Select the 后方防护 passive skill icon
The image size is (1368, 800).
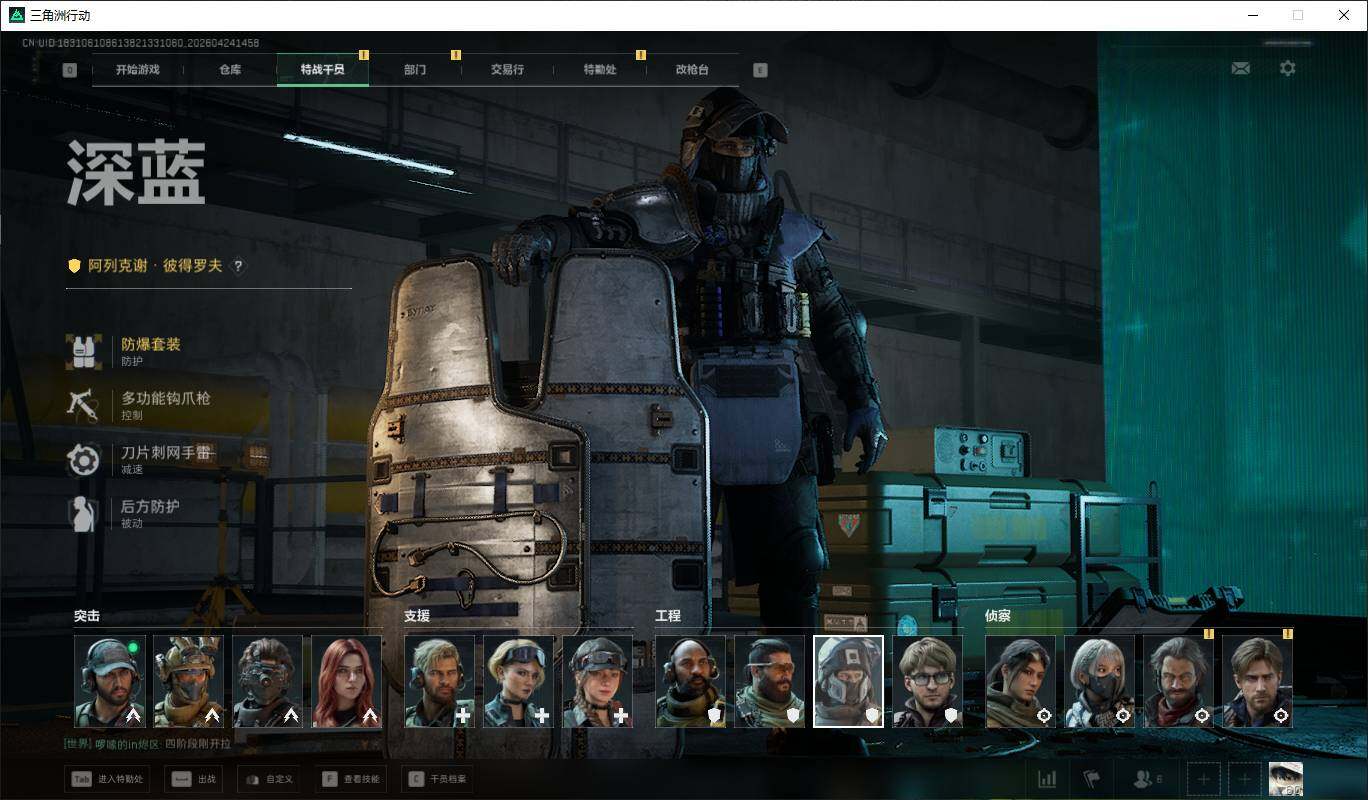point(84,513)
